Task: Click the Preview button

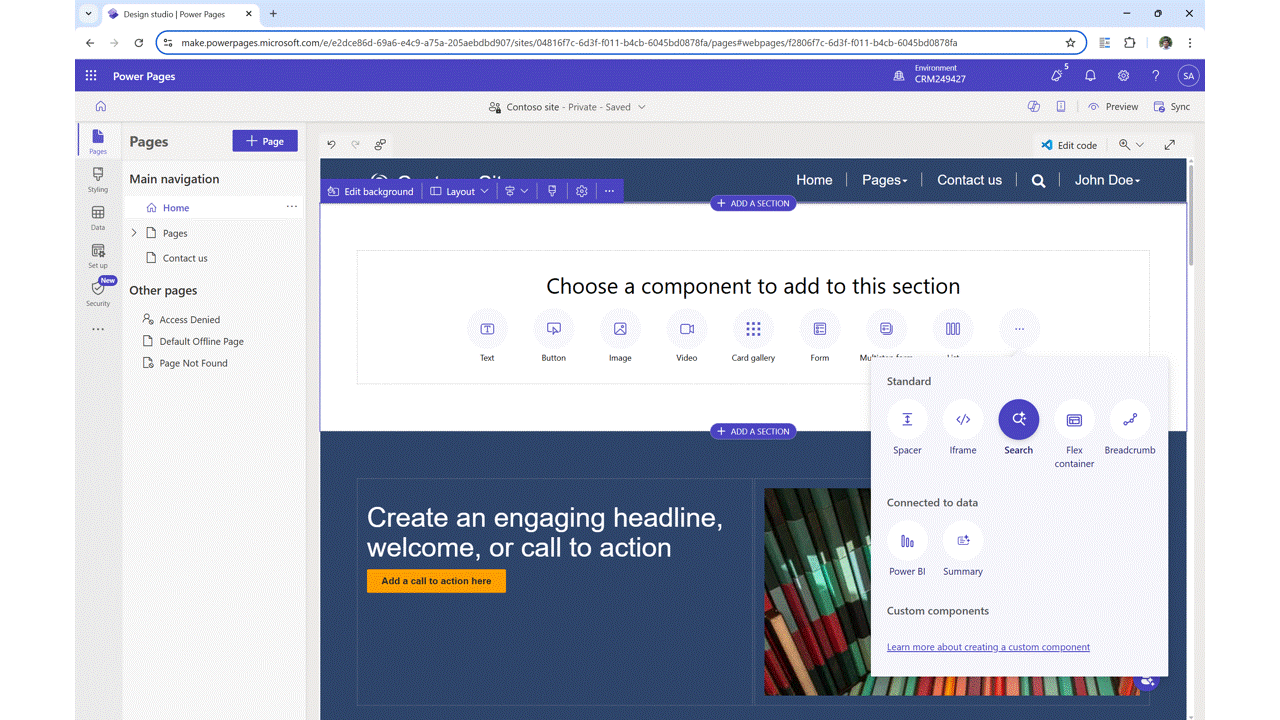Action: point(1113,107)
